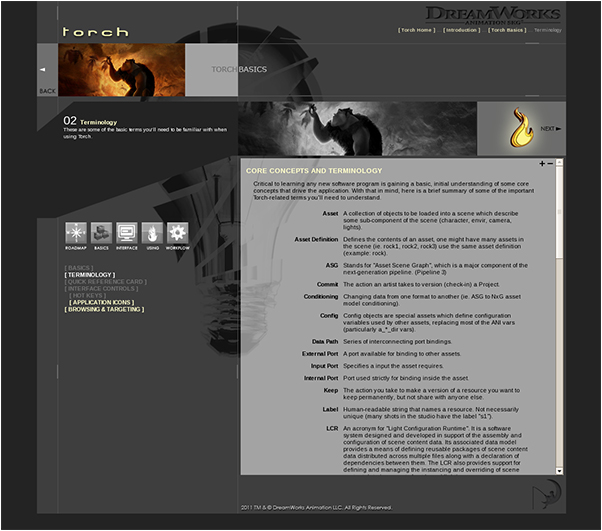Viewport: 602px width, 531px height.
Task: Click the Input Port term
Action: tap(324, 366)
